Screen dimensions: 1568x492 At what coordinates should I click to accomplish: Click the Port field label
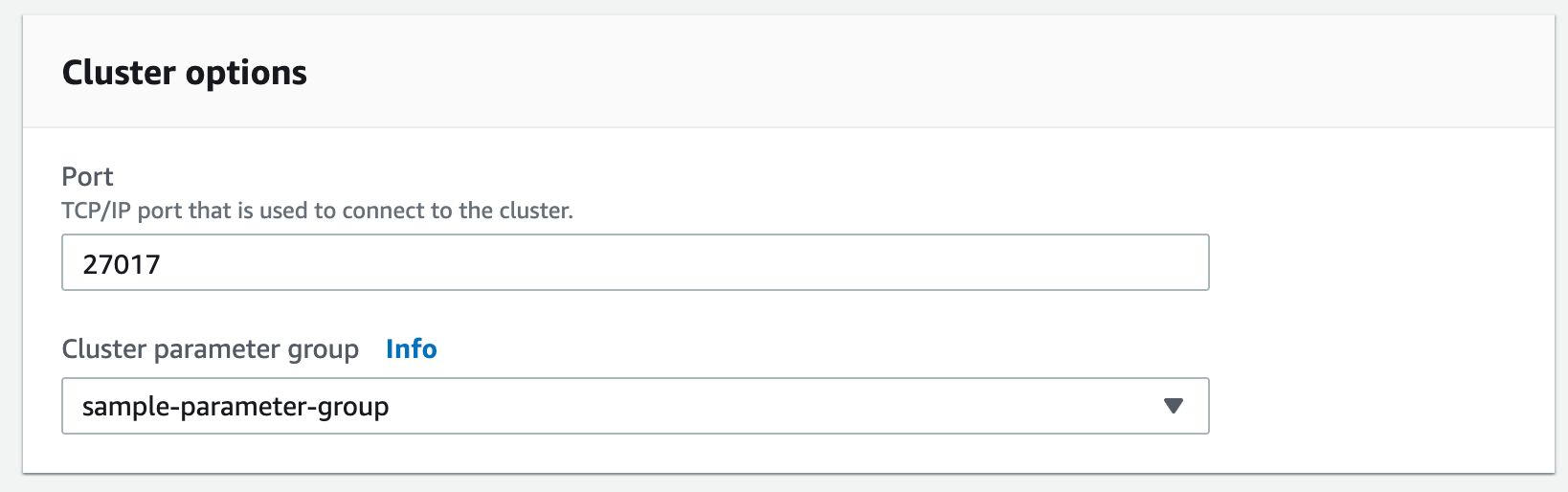click(88, 177)
